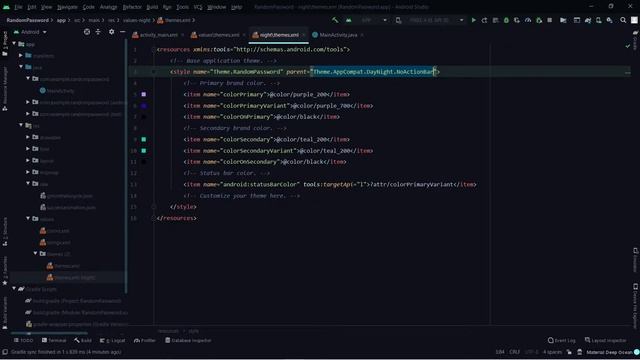640x360 pixels.
Task: Close the night\themes.xml tab
Action: (303, 35)
